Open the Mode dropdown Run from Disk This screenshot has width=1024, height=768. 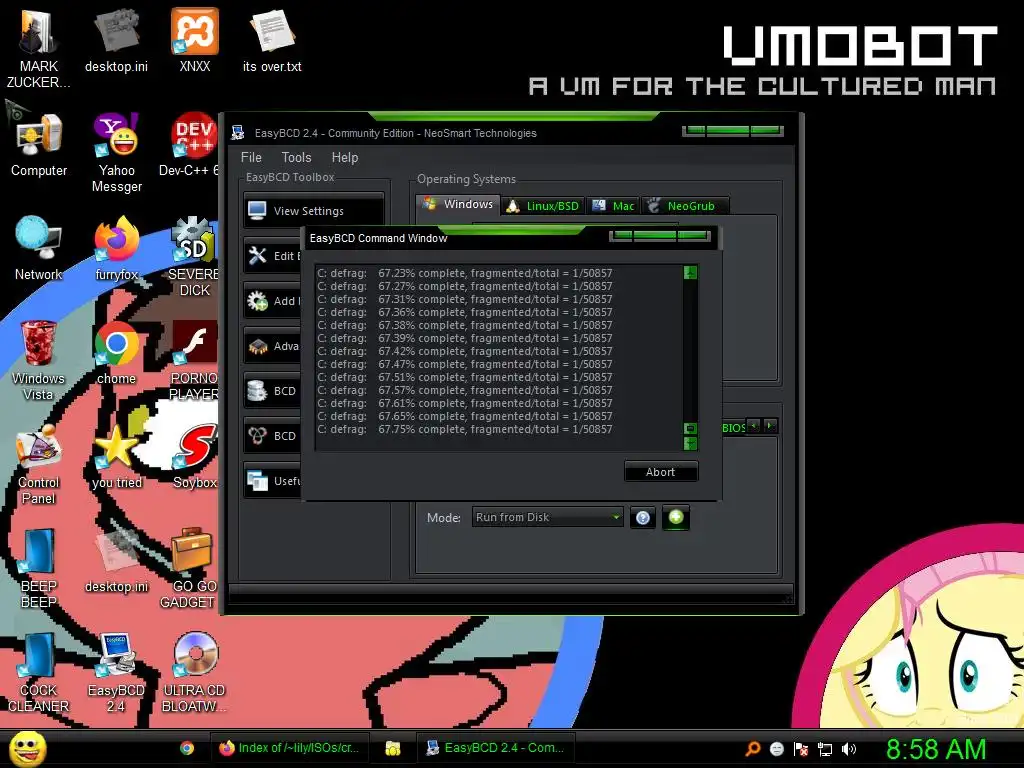547,517
